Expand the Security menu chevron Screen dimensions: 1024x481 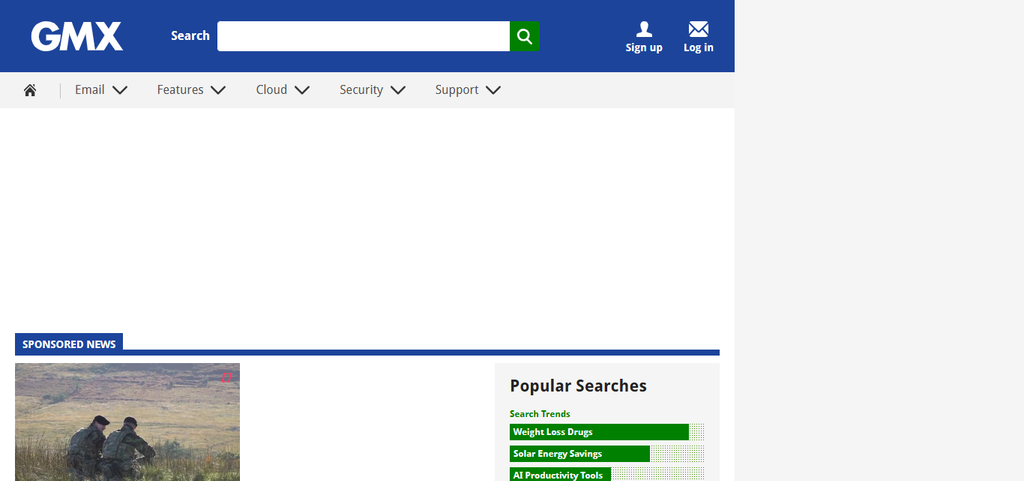coord(398,90)
